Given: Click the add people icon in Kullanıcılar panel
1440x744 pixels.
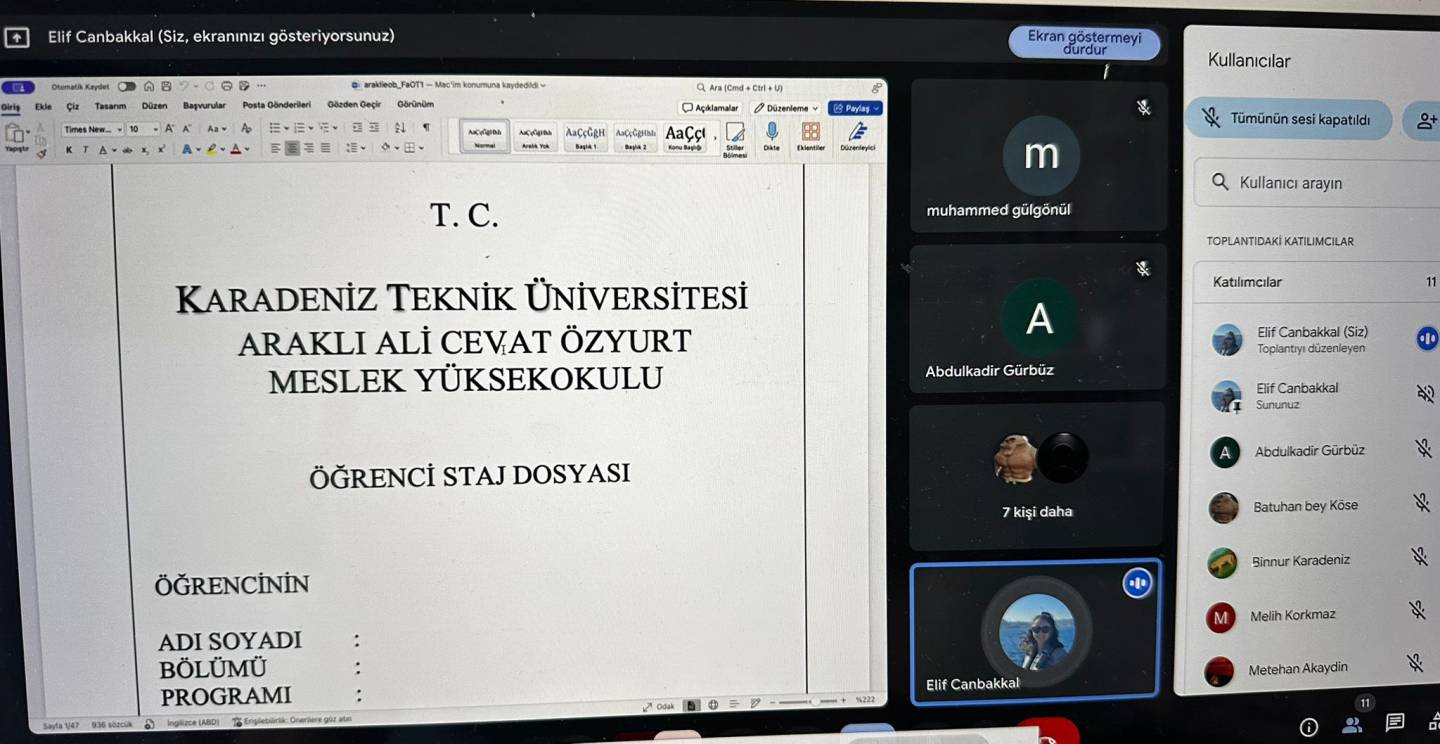Looking at the screenshot, I should [1425, 120].
